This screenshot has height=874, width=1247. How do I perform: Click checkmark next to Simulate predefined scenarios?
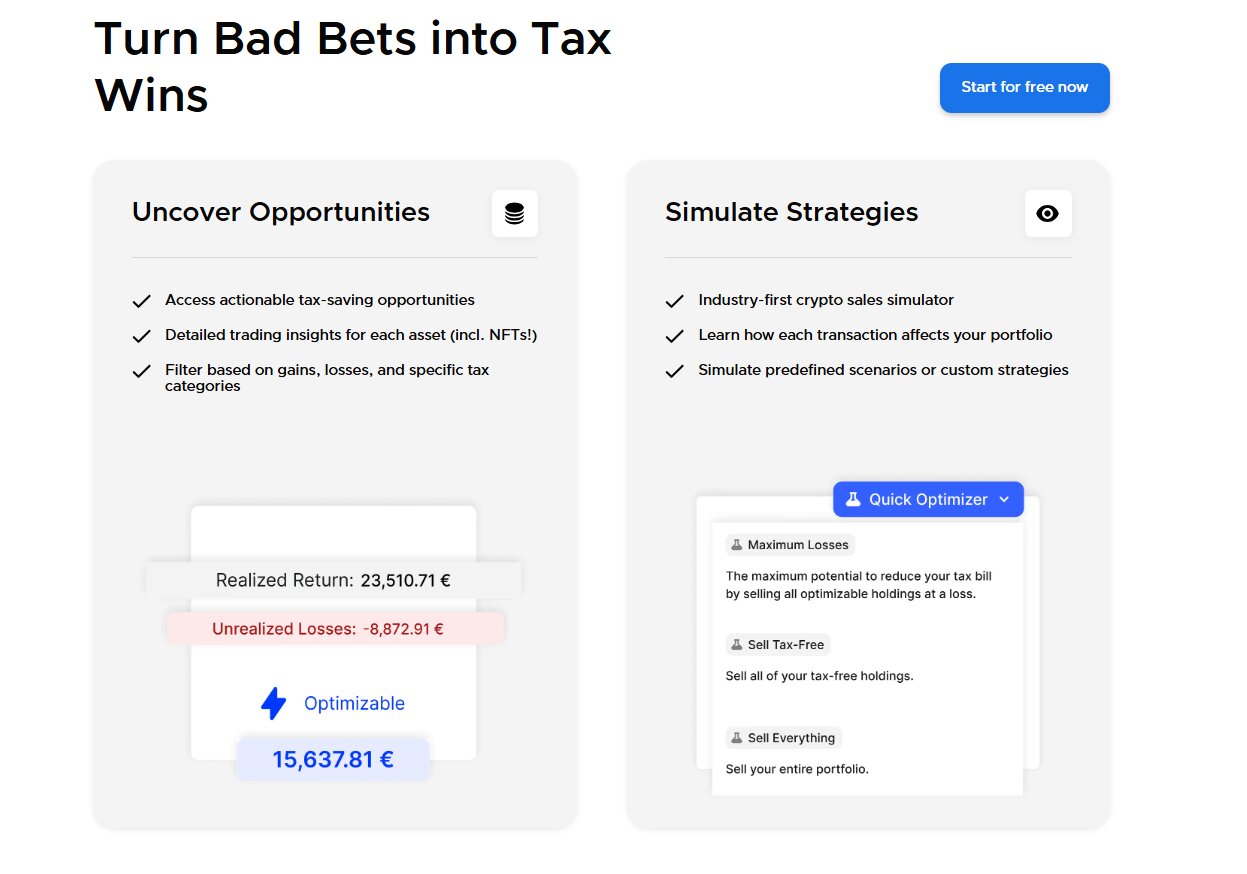675,371
